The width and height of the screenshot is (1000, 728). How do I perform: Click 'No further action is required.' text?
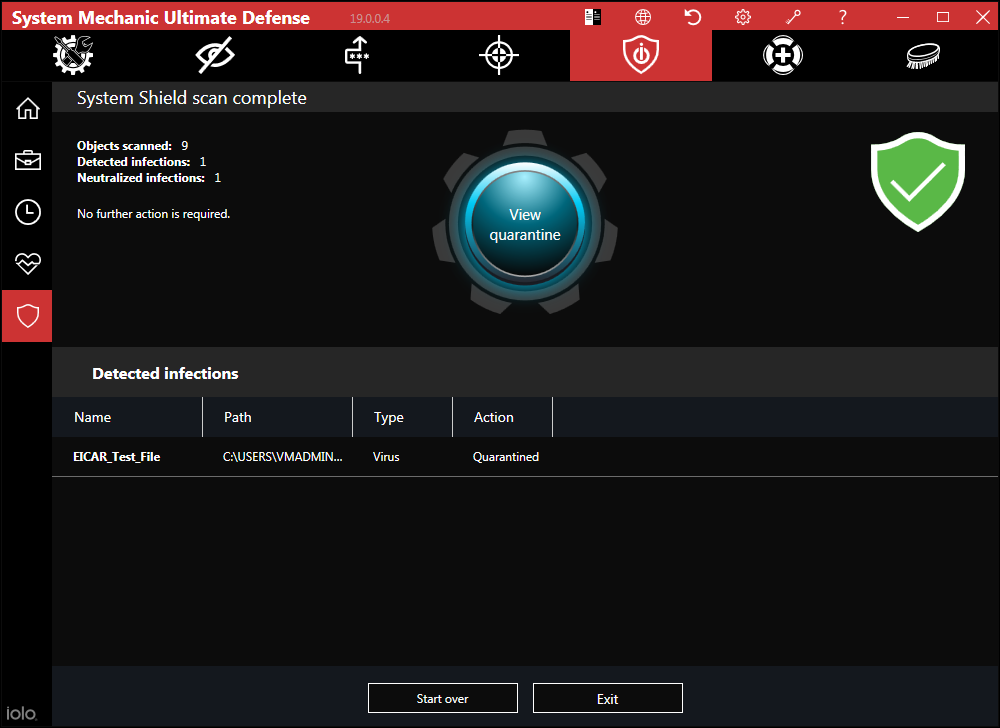pos(154,214)
